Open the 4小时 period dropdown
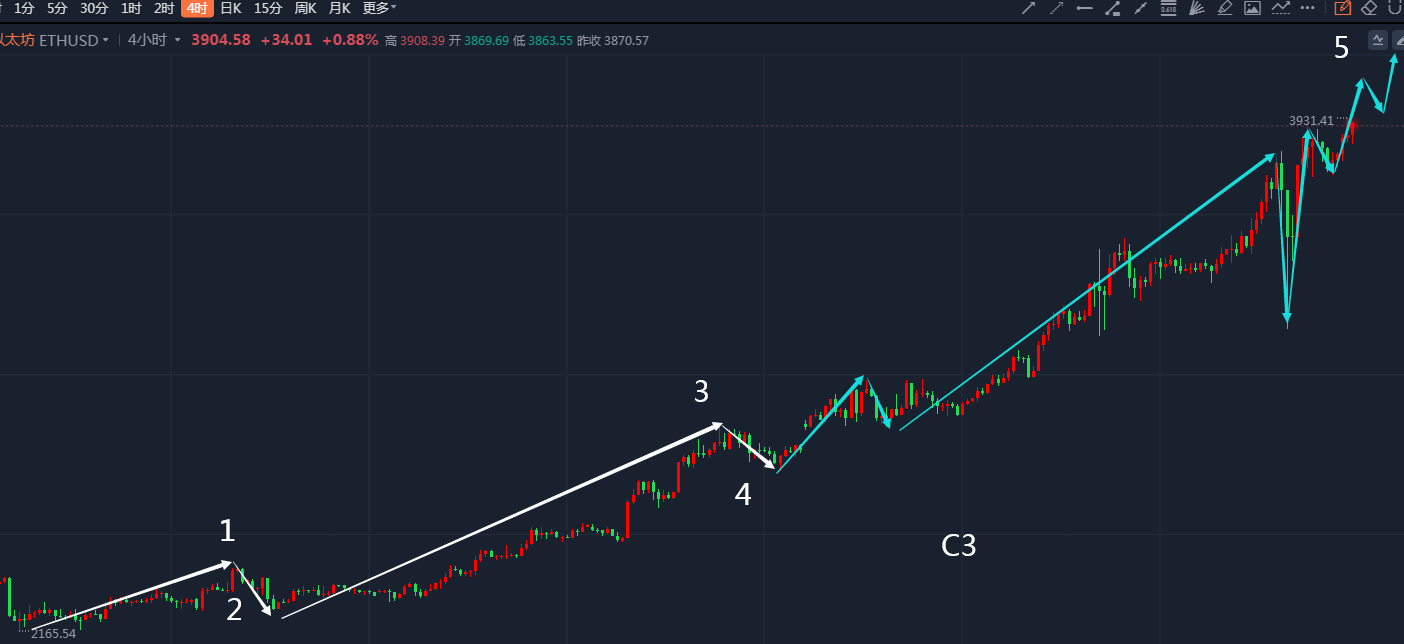Image resolution: width=1404 pixels, height=644 pixels. pyautogui.click(x=154, y=41)
